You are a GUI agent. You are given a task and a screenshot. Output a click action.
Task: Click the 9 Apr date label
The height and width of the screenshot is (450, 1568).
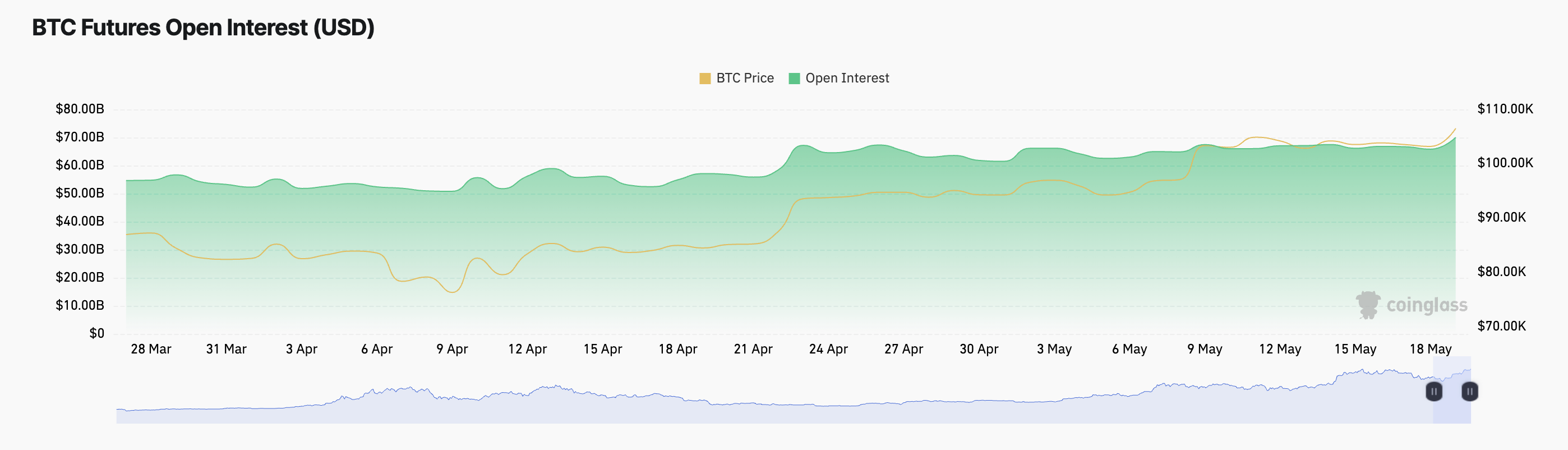[x=451, y=349]
